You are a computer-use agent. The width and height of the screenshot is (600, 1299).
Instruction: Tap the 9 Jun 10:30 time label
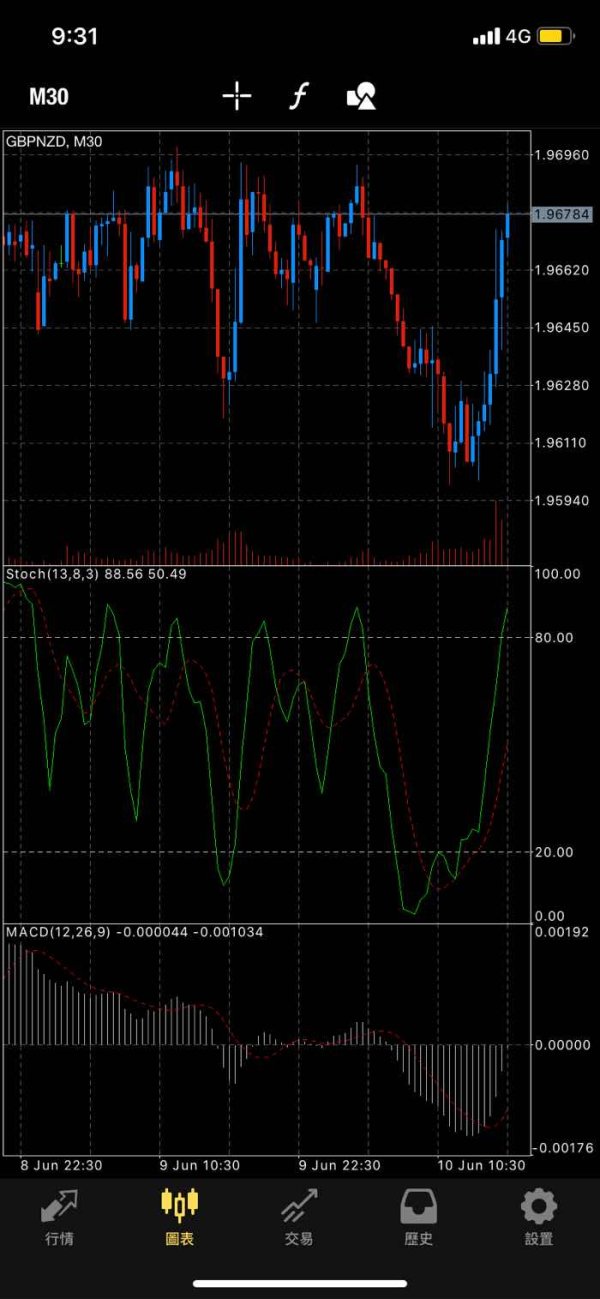[200, 1165]
